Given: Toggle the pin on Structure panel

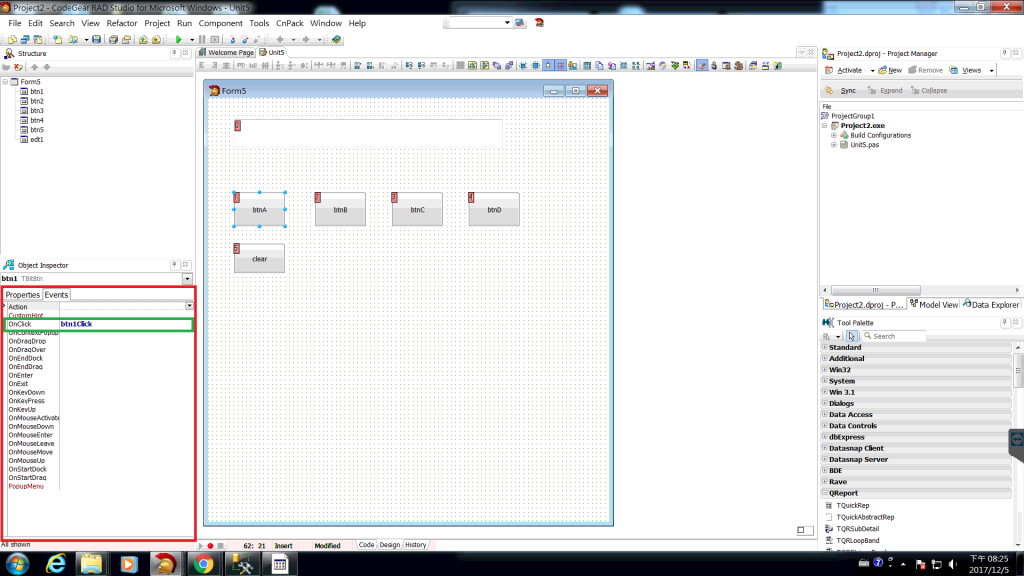Looking at the screenshot, I should pos(174,53).
